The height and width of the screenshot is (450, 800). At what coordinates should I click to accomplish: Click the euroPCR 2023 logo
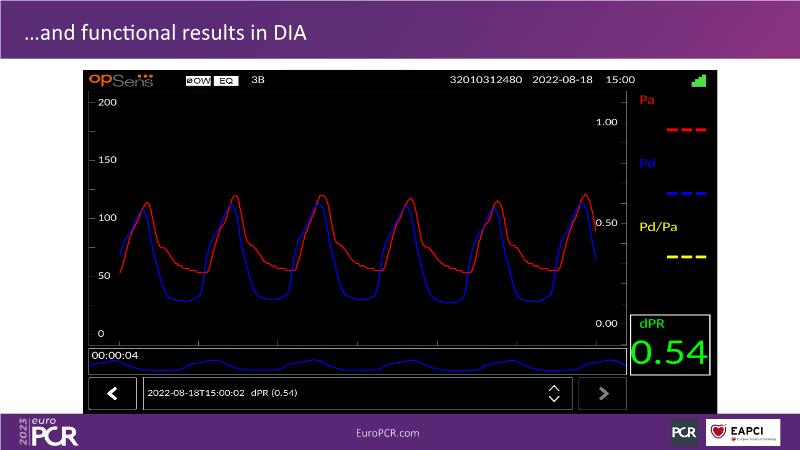coord(48,432)
